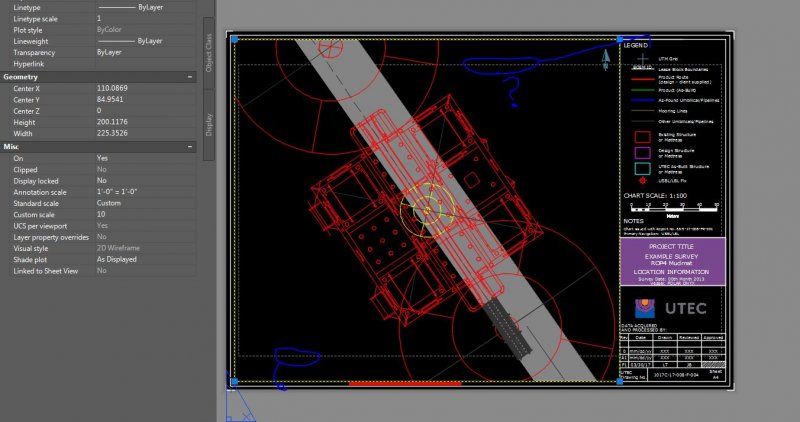Edit the Custom scale value 10
The width and height of the screenshot is (800, 422).
pos(101,214)
